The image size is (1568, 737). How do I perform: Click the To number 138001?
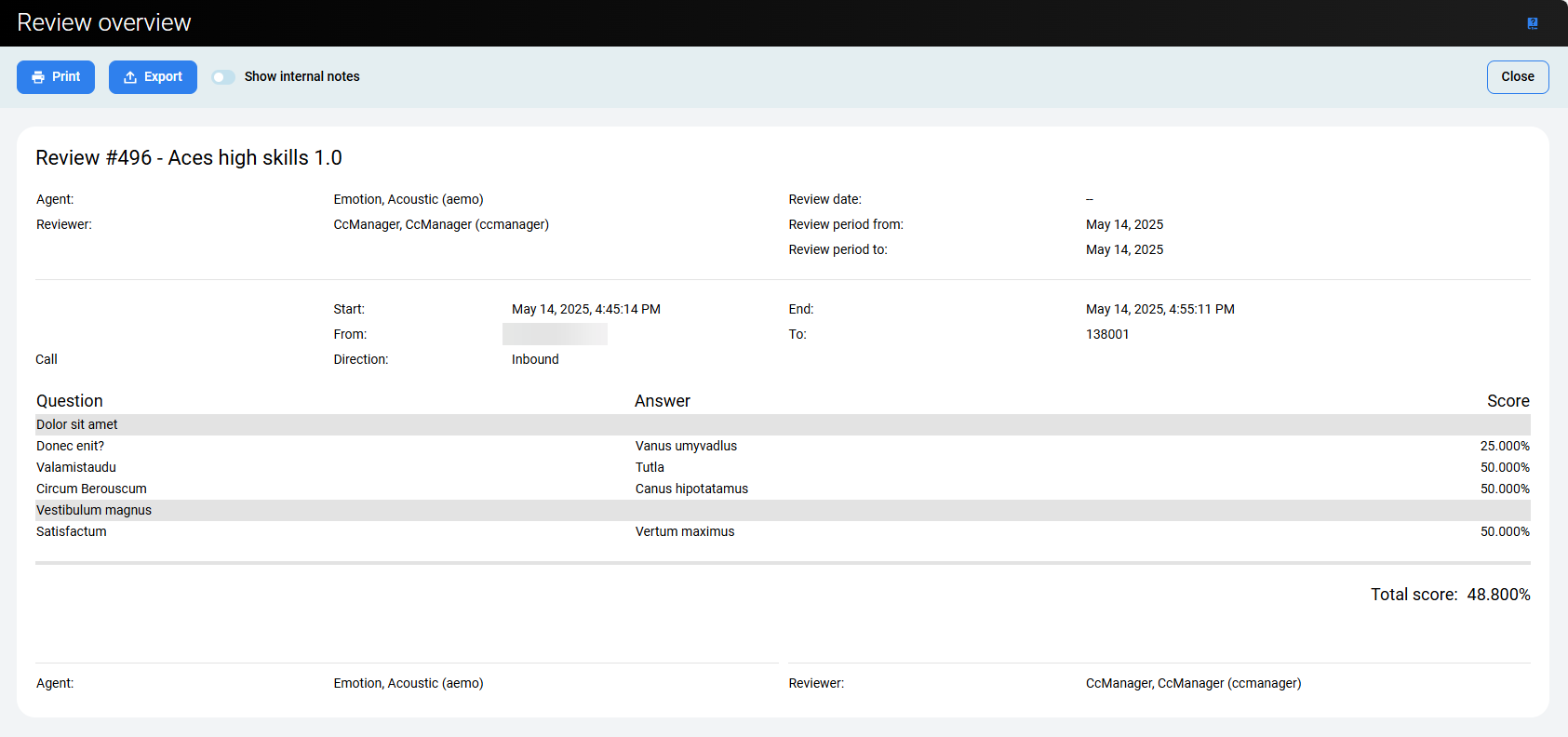pos(1107,335)
